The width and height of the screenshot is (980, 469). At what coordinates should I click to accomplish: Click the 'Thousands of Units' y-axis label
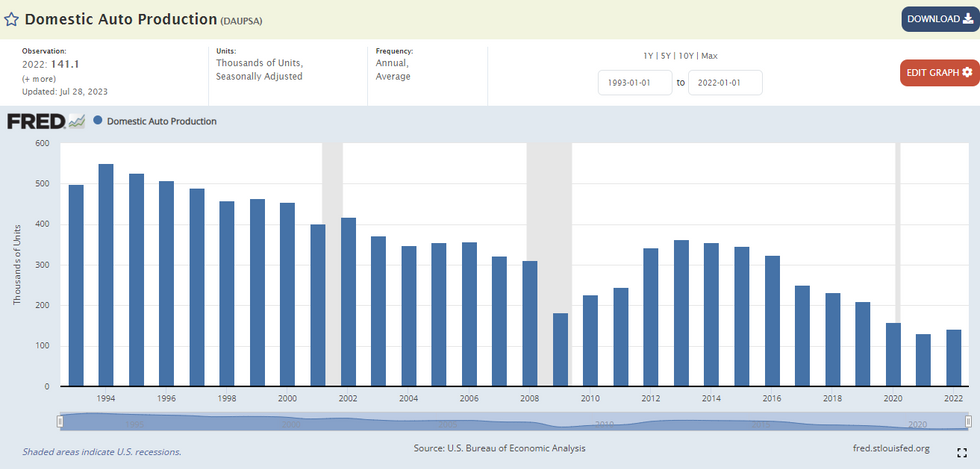17,265
